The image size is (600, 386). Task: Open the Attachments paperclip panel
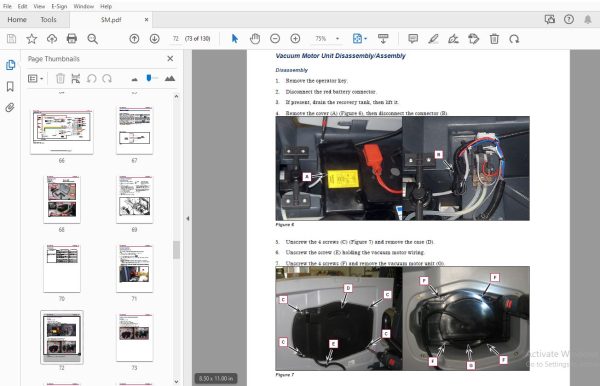click(x=10, y=107)
